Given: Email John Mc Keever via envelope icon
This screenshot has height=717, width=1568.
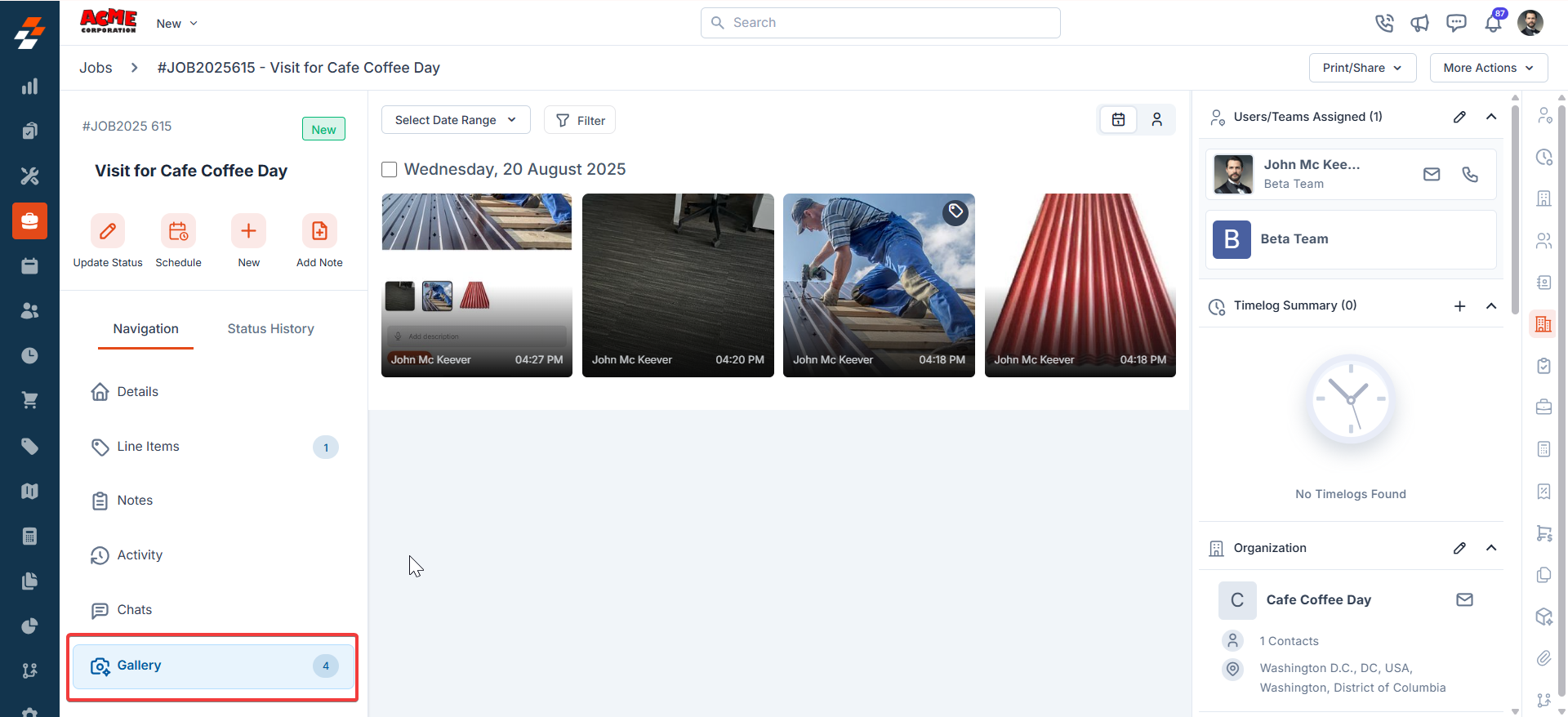Looking at the screenshot, I should click(1432, 174).
